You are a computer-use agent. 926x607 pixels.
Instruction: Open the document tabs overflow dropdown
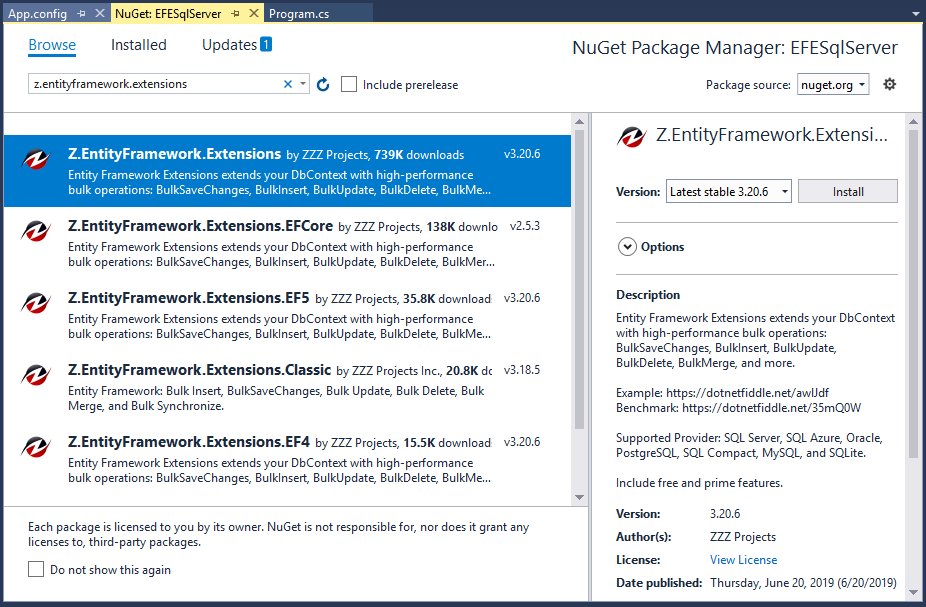[915, 14]
